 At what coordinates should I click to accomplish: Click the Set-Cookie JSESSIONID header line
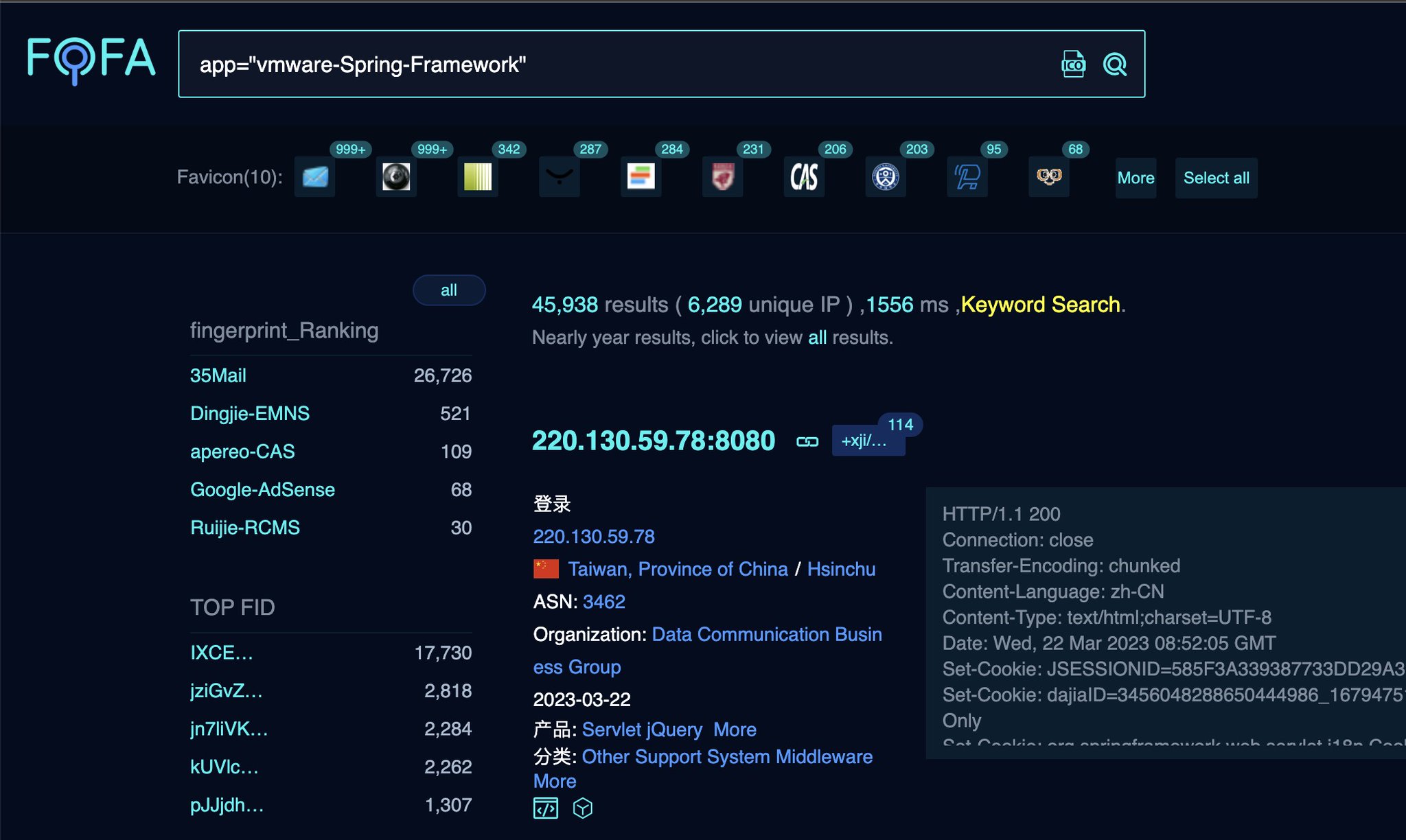(x=1173, y=669)
